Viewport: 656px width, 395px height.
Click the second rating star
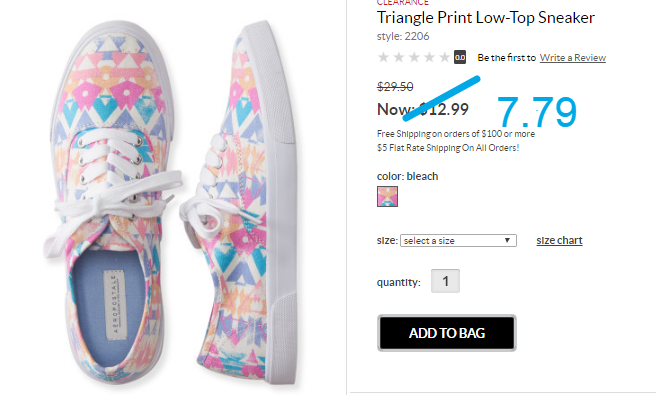click(x=399, y=57)
